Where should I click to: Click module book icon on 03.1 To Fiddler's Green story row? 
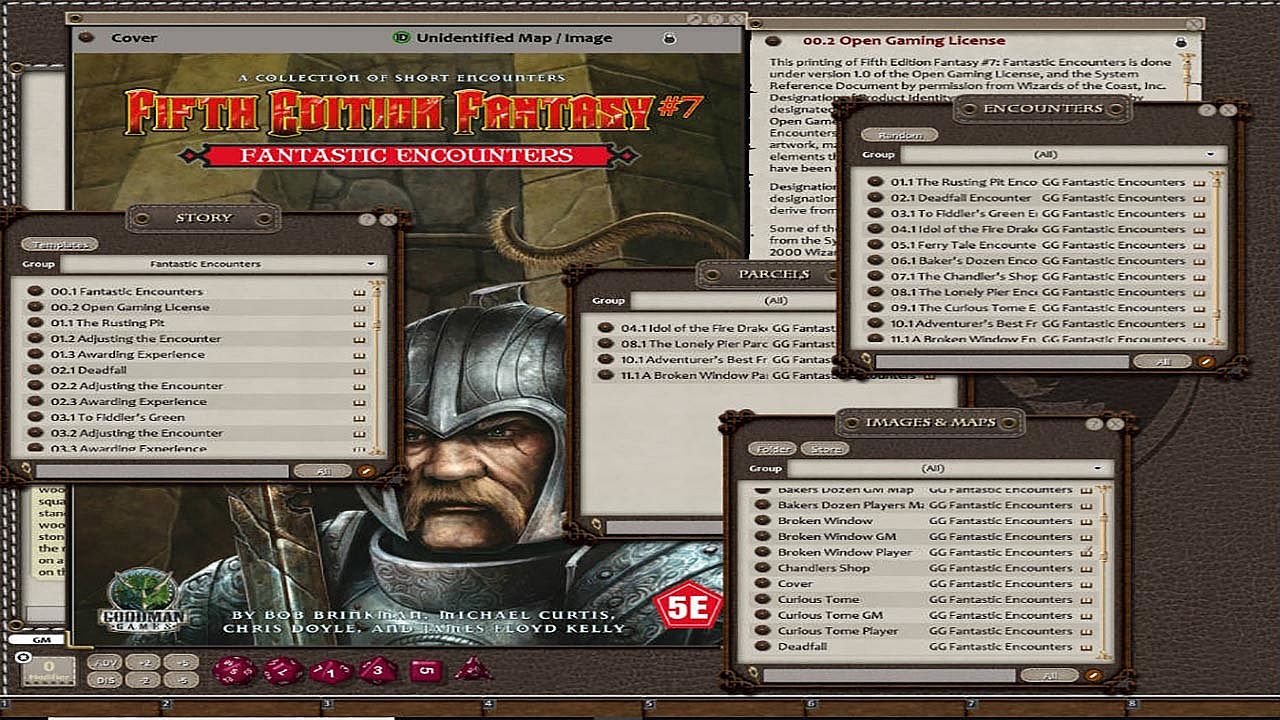pos(359,418)
